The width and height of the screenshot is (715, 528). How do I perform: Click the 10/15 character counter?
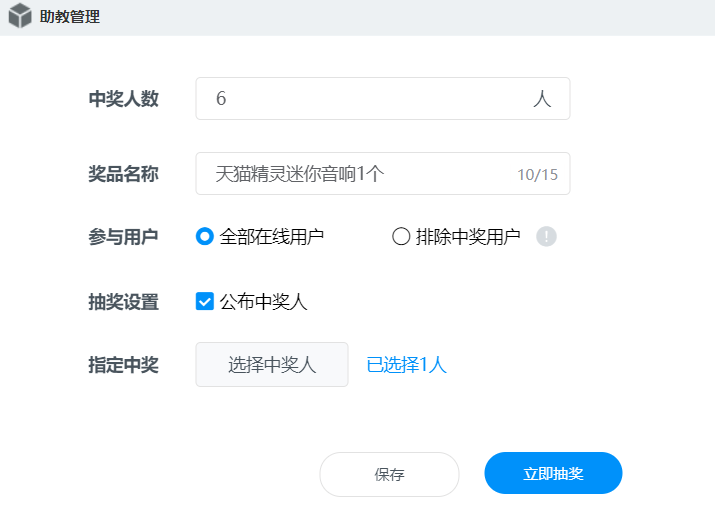(537, 175)
